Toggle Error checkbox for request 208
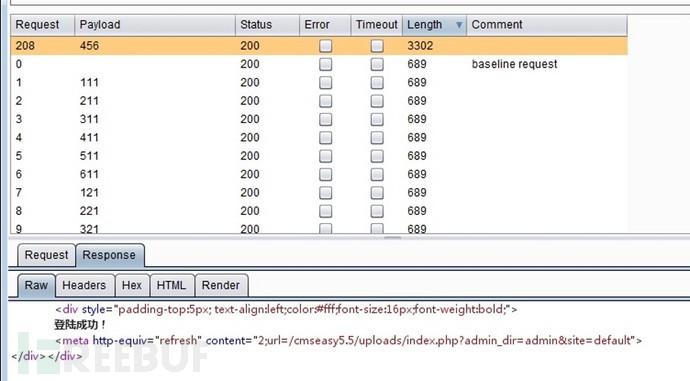Image resolution: width=690 pixels, height=381 pixels. pyautogui.click(x=326, y=46)
